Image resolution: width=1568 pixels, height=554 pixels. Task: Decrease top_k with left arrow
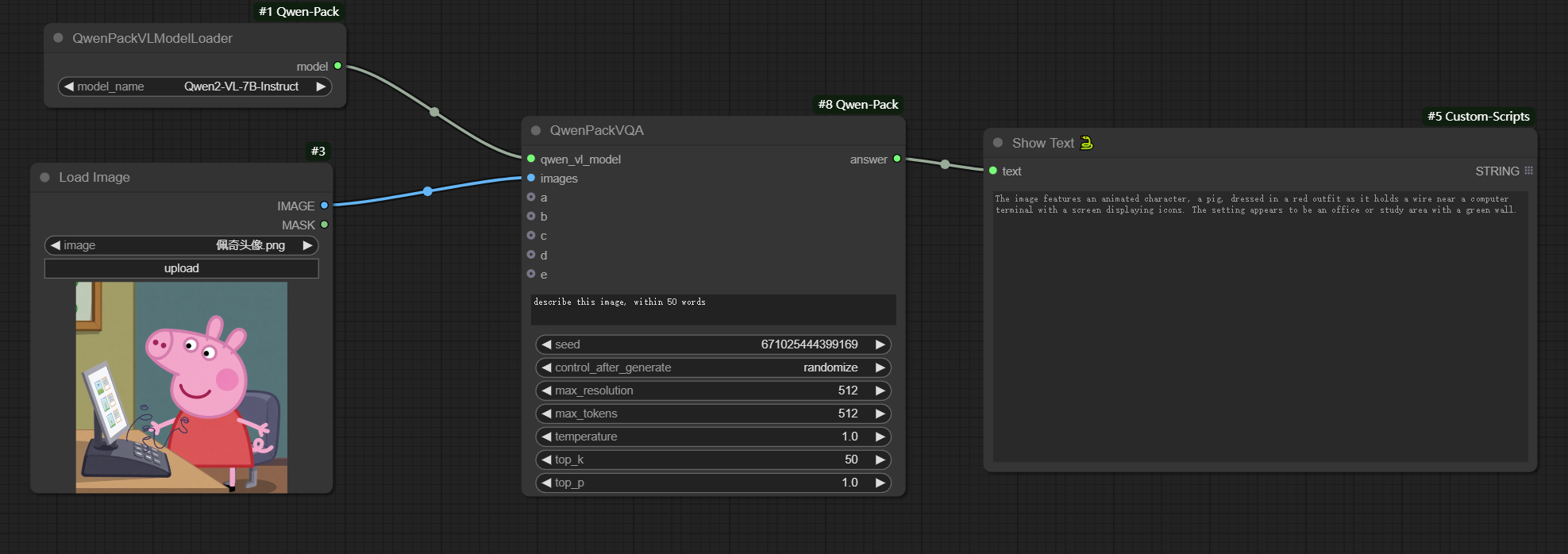[546, 460]
